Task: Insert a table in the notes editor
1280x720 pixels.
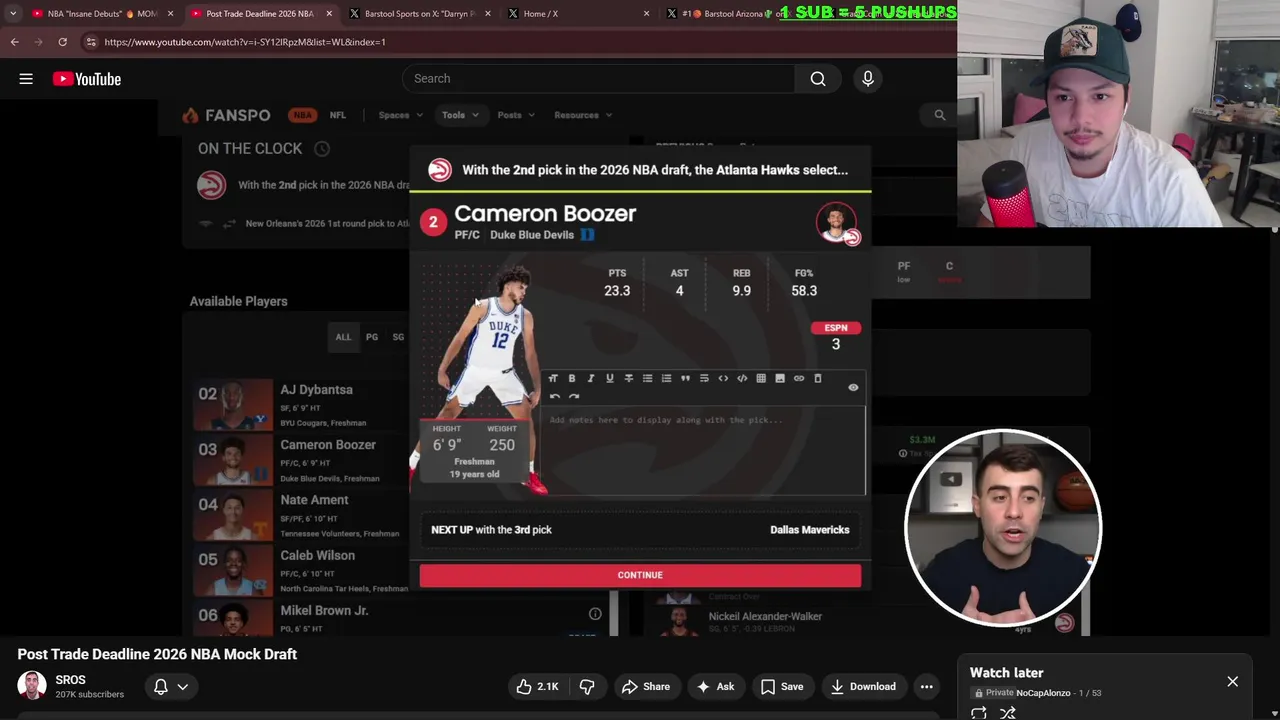Action: pos(761,378)
